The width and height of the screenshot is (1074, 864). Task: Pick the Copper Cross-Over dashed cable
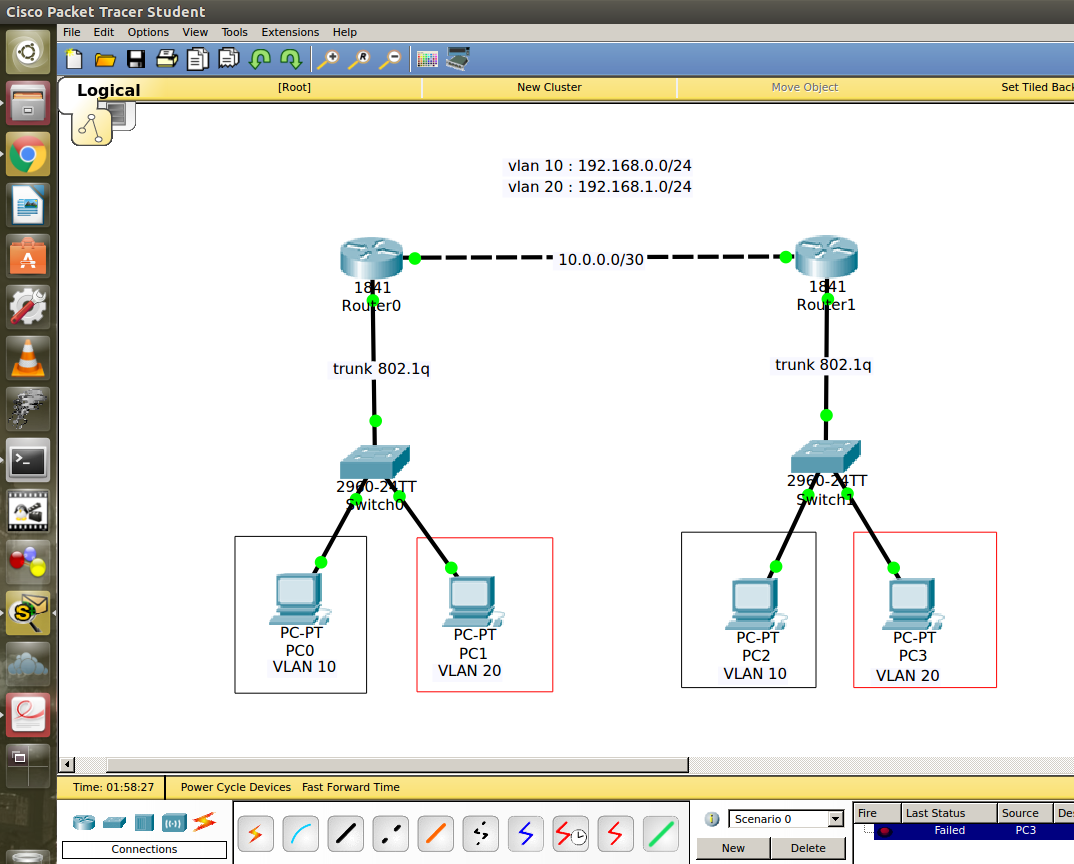tap(390, 834)
